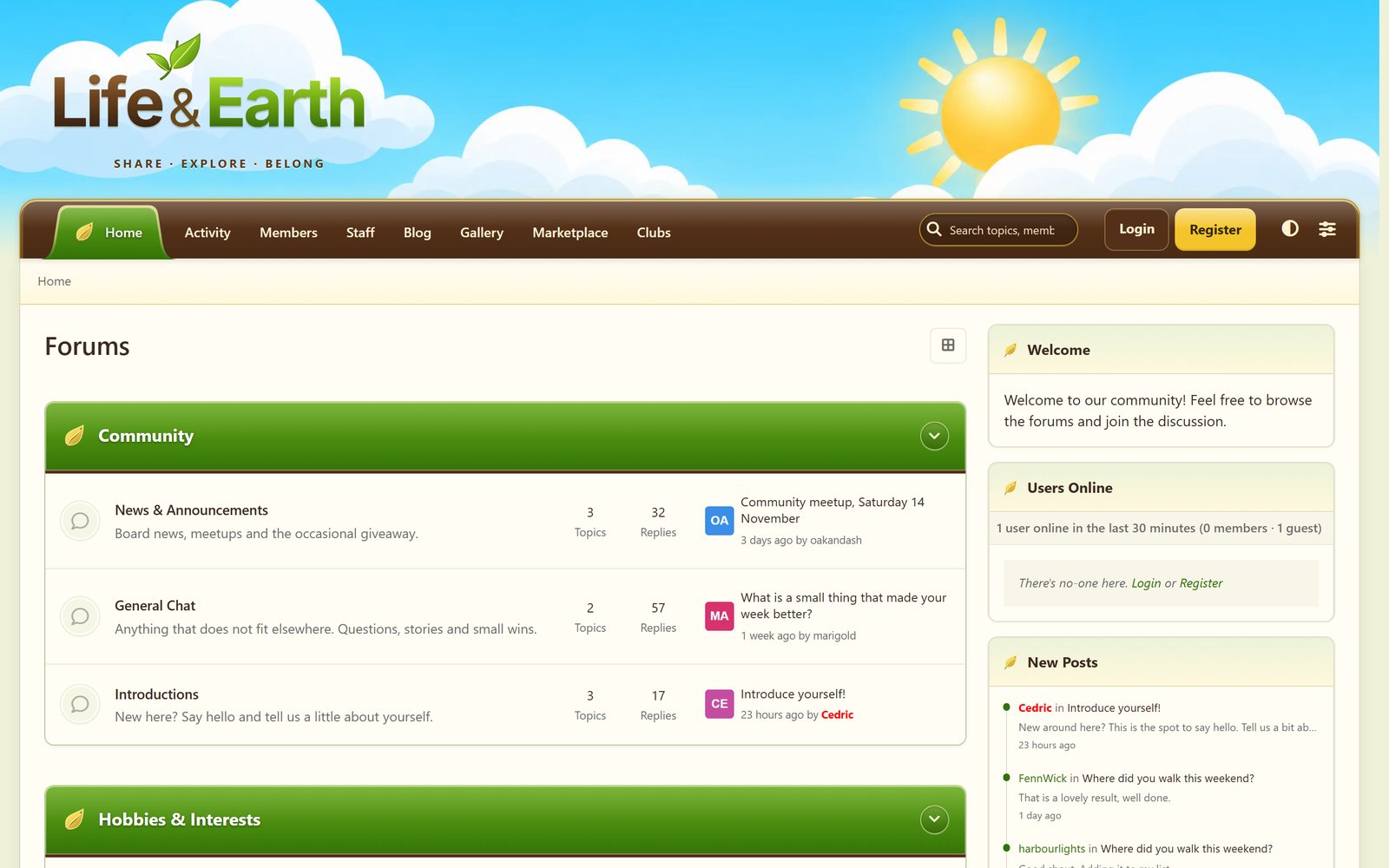
Task: Collapse the Community category
Action: point(934,436)
